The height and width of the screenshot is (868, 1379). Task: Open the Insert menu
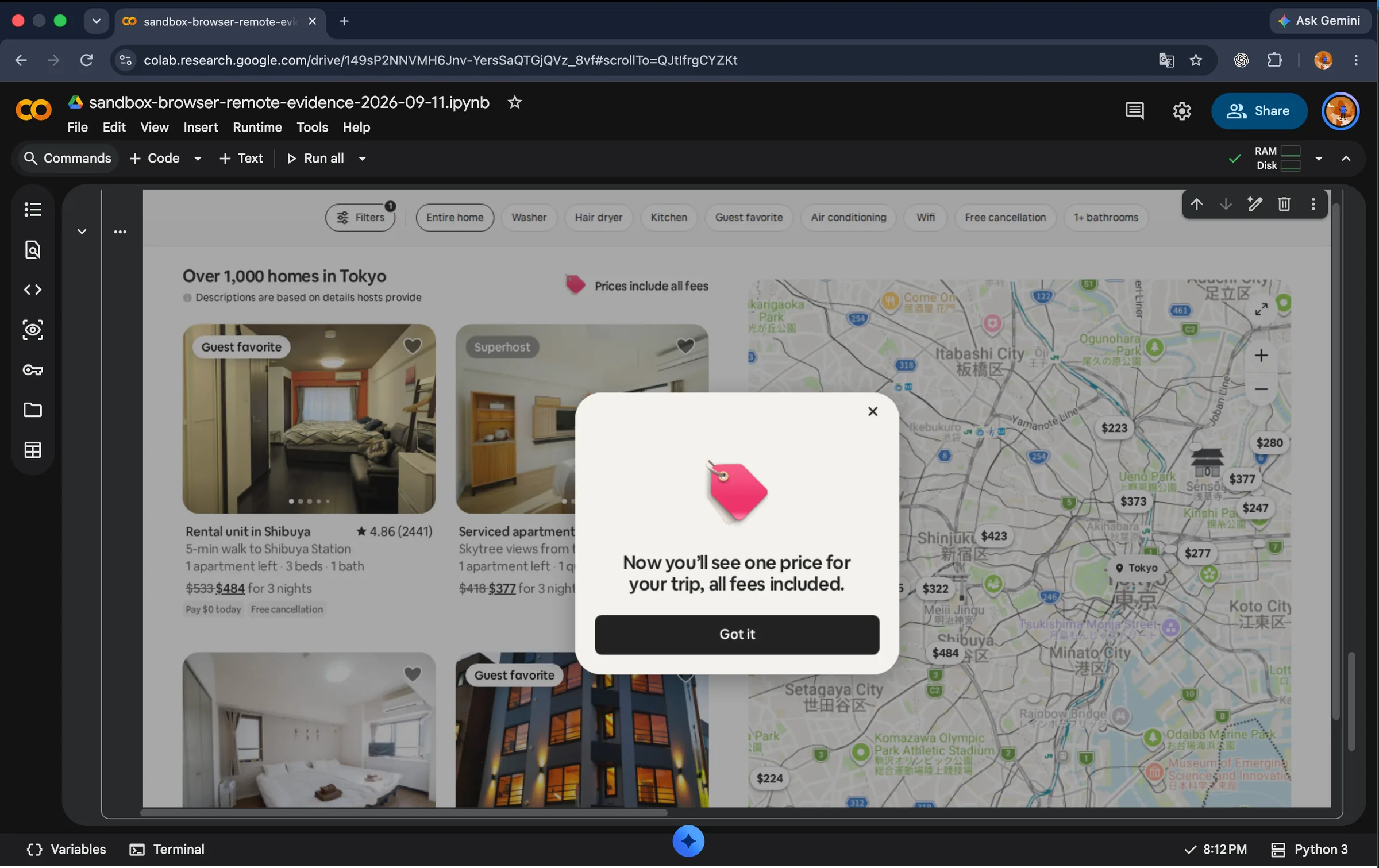coord(201,128)
